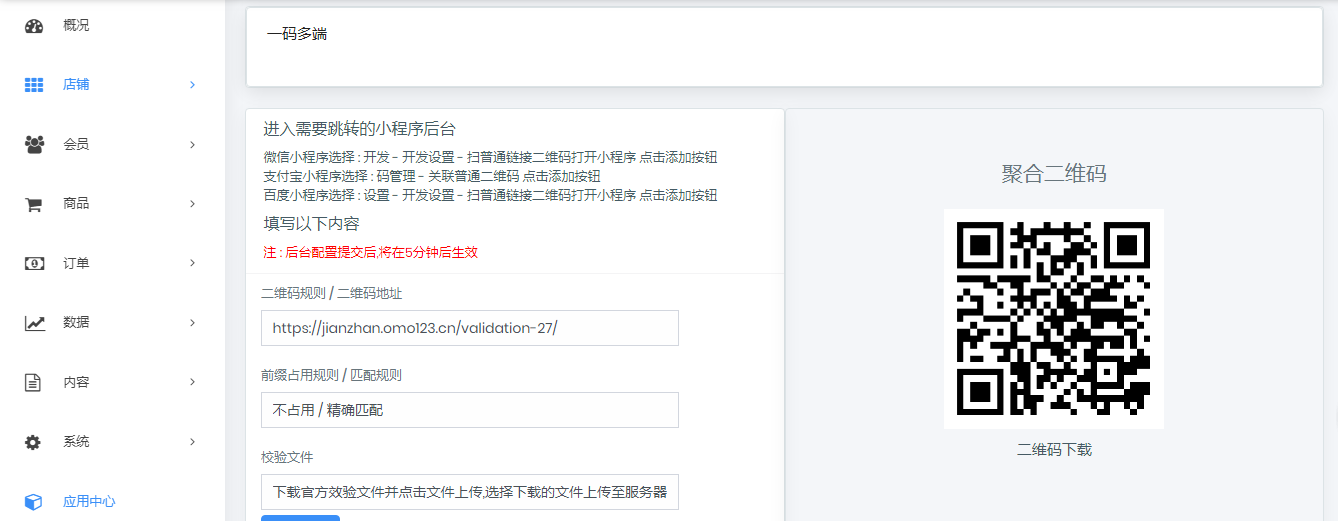Click the 商品 shopping cart icon
This screenshot has width=1338, height=521.
pyautogui.click(x=34, y=204)
